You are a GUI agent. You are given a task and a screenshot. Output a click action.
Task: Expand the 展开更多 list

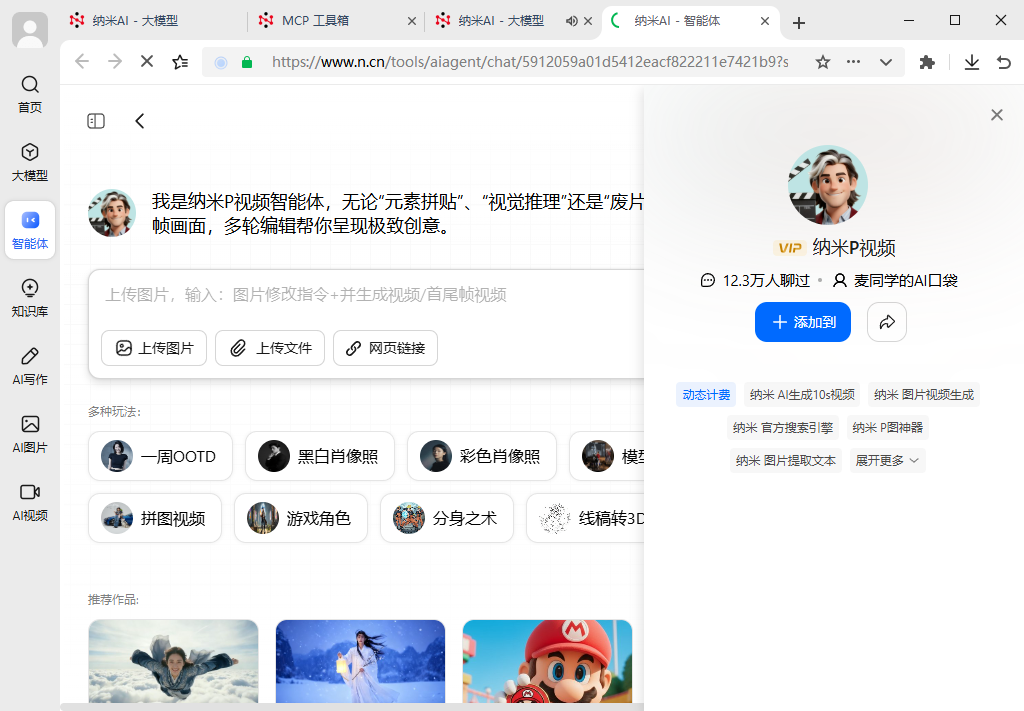pos(887,460)
